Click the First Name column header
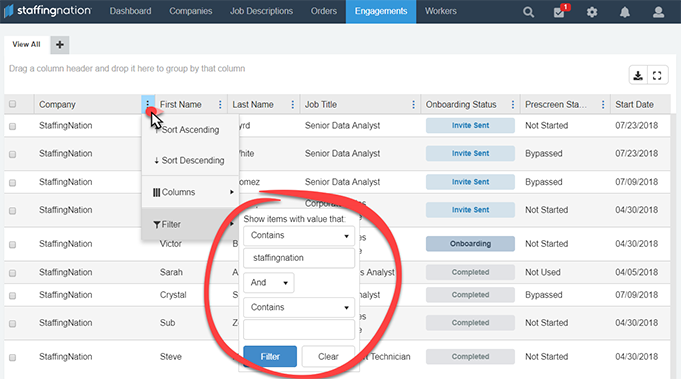681x379 pixels. tap(181, 105)
